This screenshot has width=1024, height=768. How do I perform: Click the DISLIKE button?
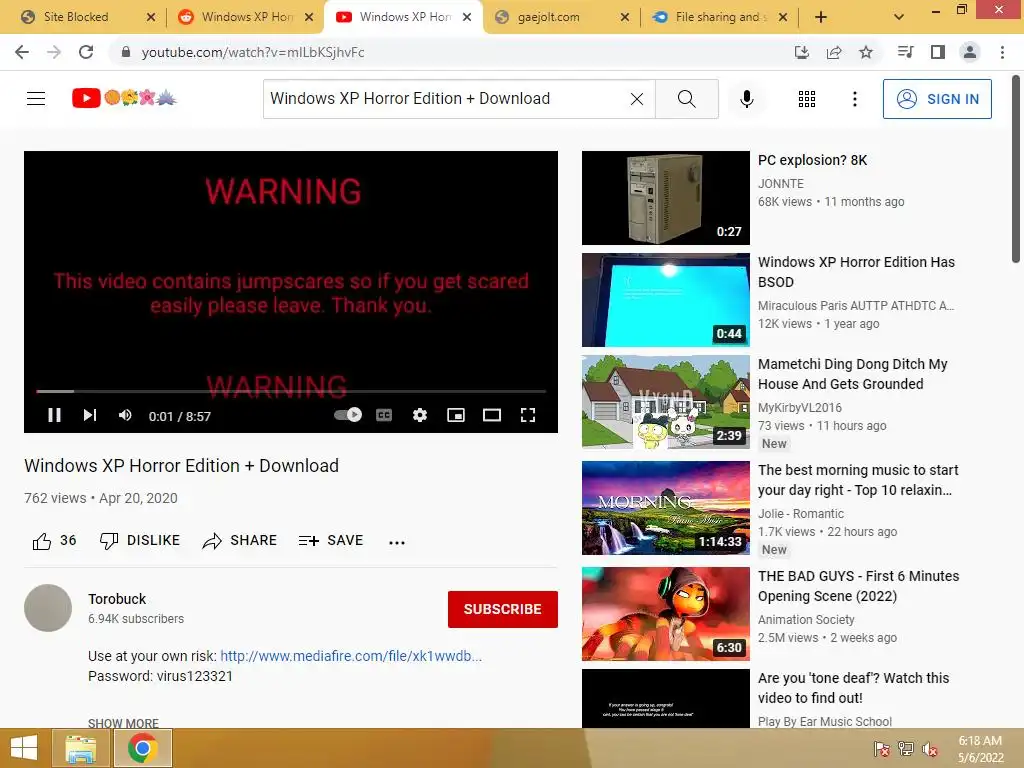pyautogui.click(x=139, y=541)
